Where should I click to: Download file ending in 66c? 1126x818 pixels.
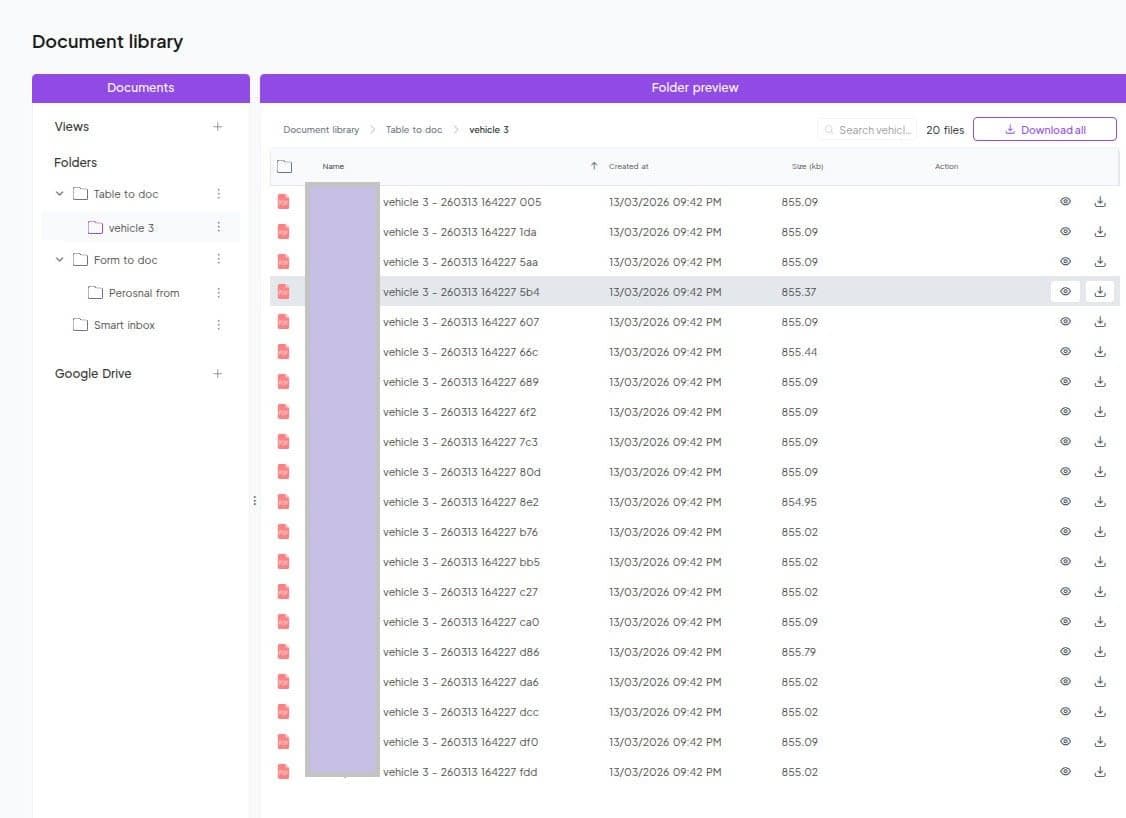1099,352
